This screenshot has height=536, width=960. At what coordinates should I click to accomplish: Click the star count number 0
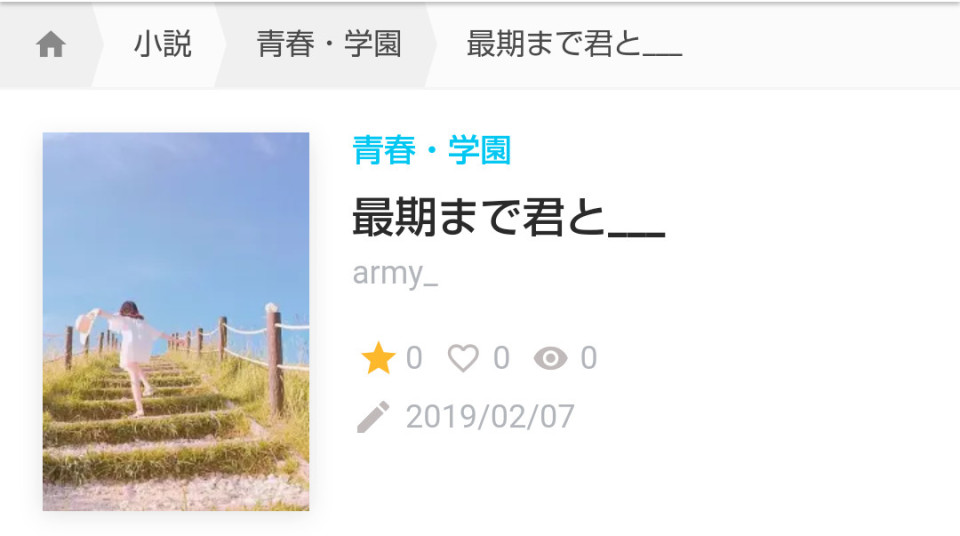coord(414,358)
